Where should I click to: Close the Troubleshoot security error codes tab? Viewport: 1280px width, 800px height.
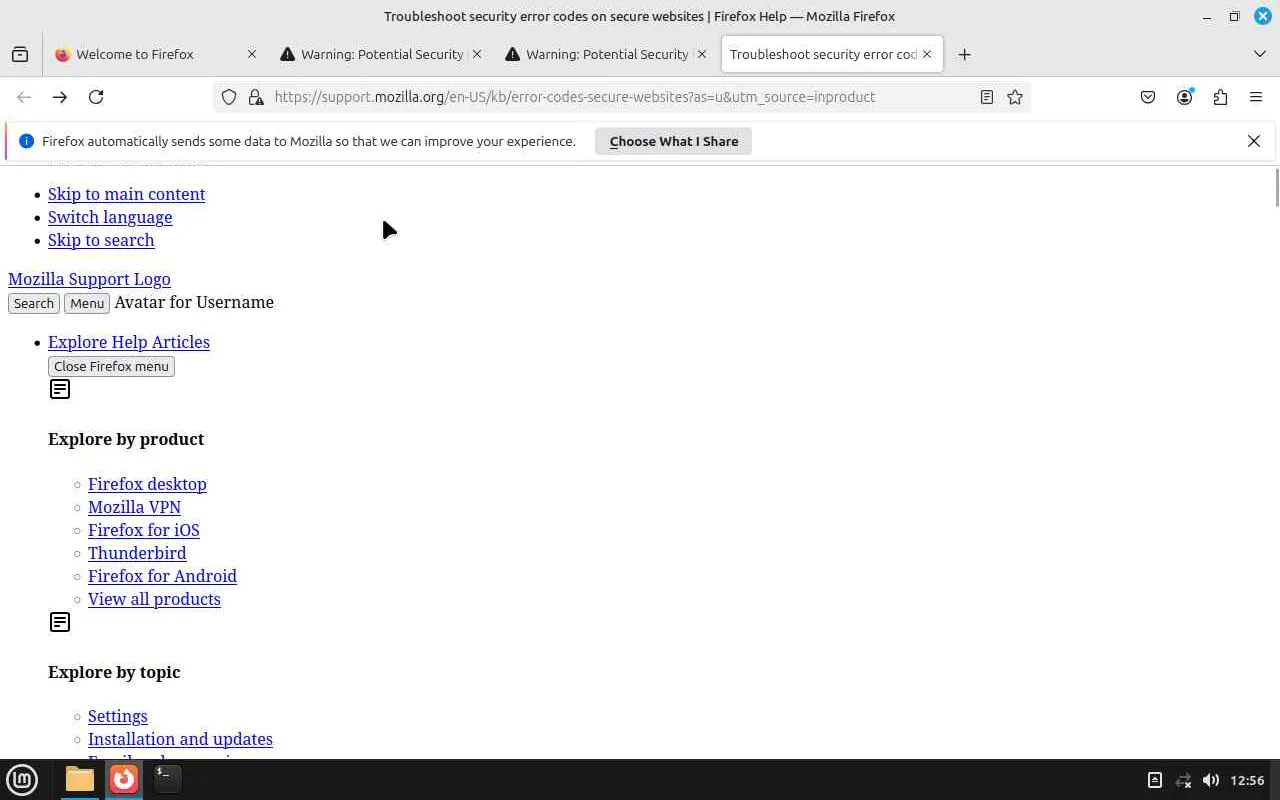pyautogui.click(x=927, y=54)
